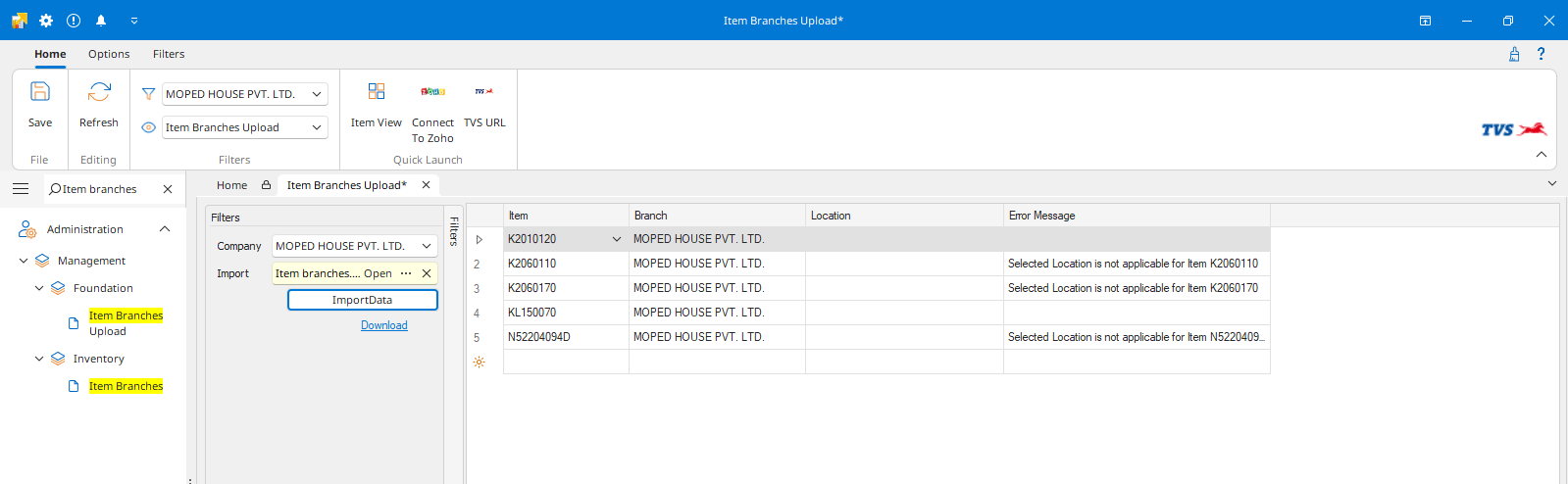Click the Location cell for K2060110
The height and width of the screenshot is (484, 1568).
pyautogui.click(x=903, y=264)
